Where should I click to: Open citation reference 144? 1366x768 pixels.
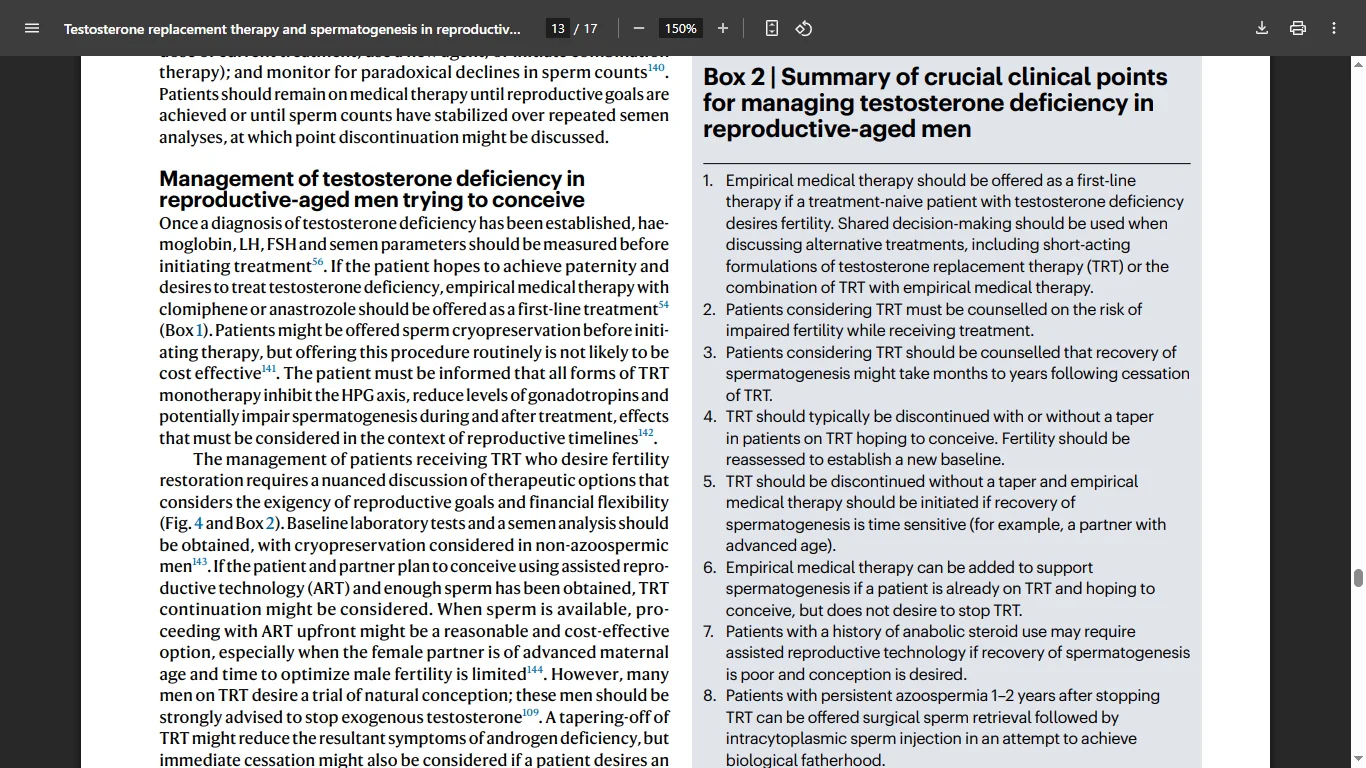535,670
